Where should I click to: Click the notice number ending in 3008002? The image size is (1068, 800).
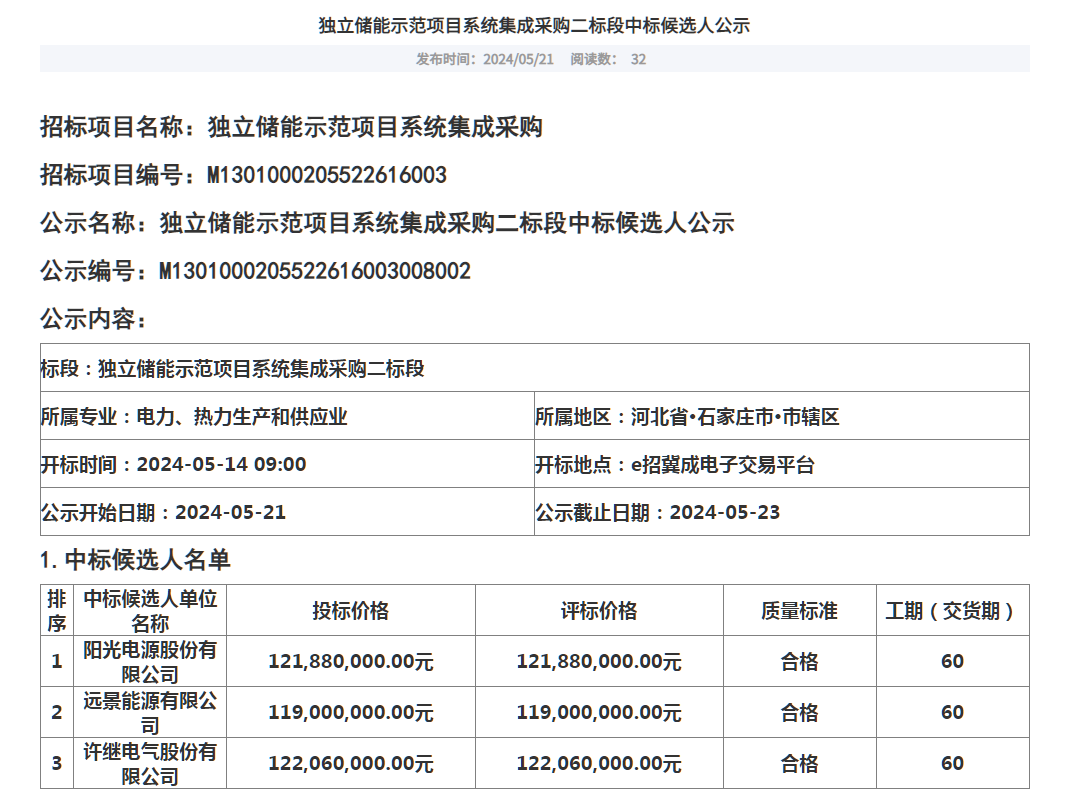(x=315, y=271)
